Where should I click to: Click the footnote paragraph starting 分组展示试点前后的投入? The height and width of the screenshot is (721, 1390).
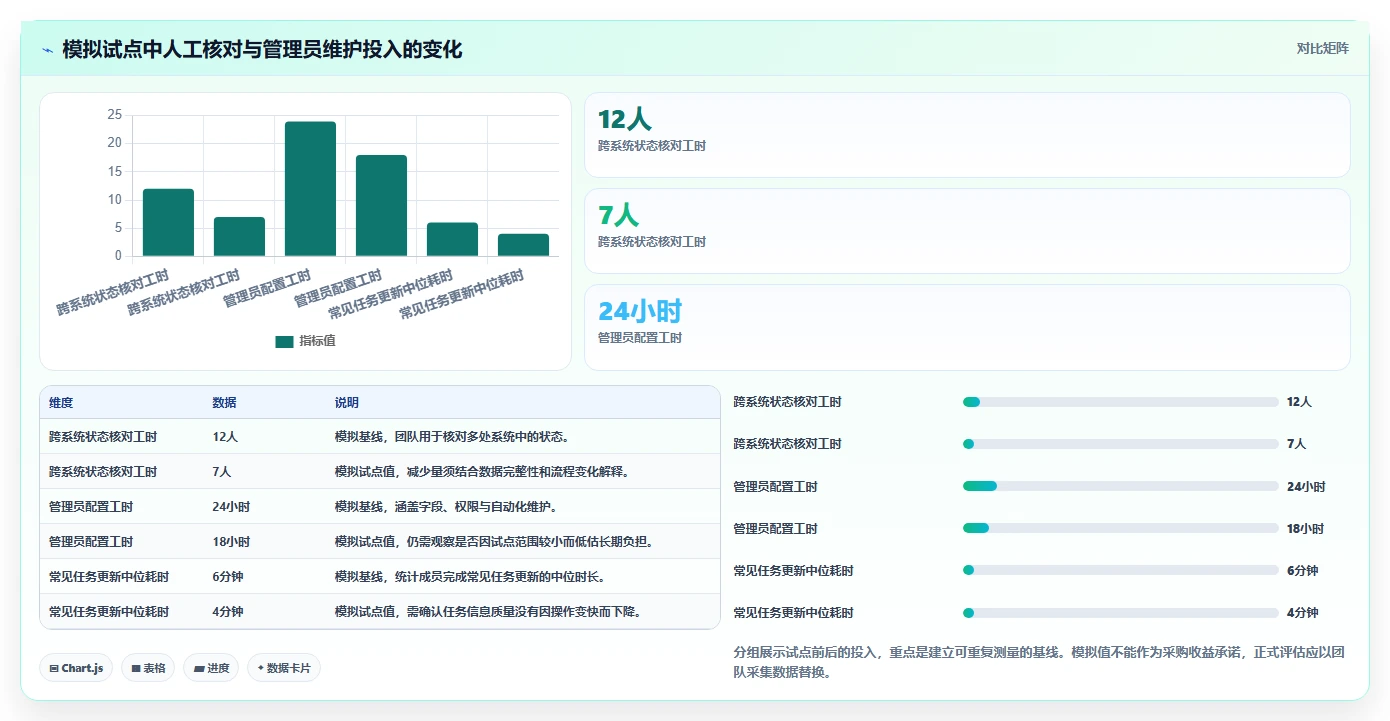tap(1040, 662)
